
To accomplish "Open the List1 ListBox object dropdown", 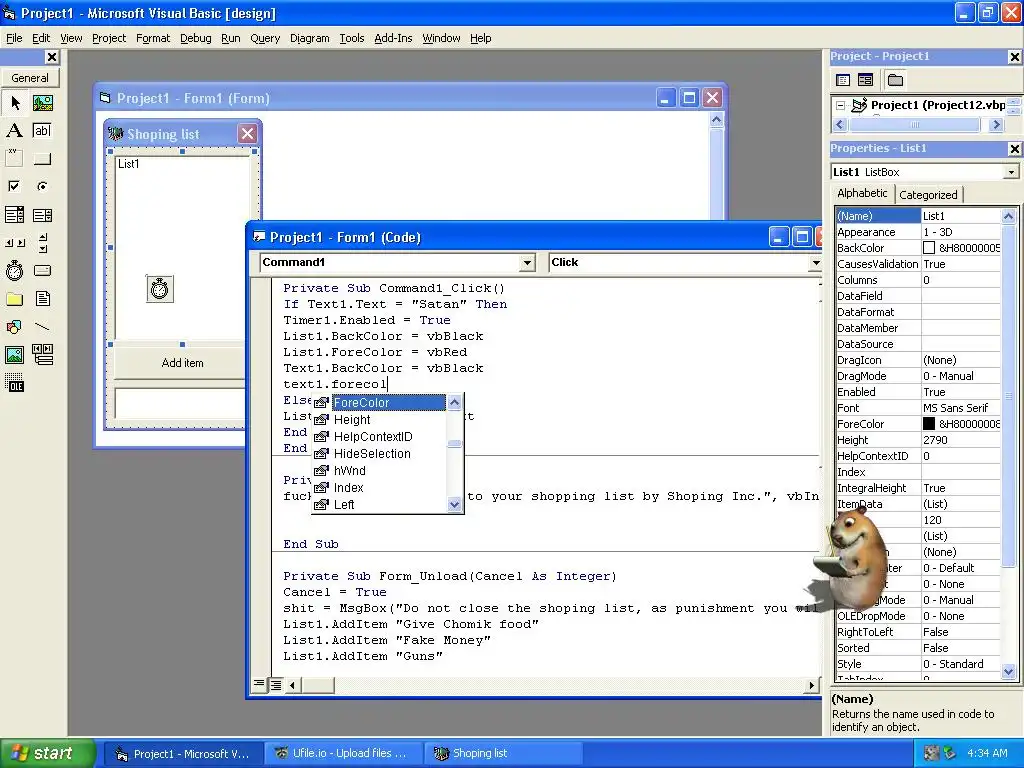I will click(1011, 172).
